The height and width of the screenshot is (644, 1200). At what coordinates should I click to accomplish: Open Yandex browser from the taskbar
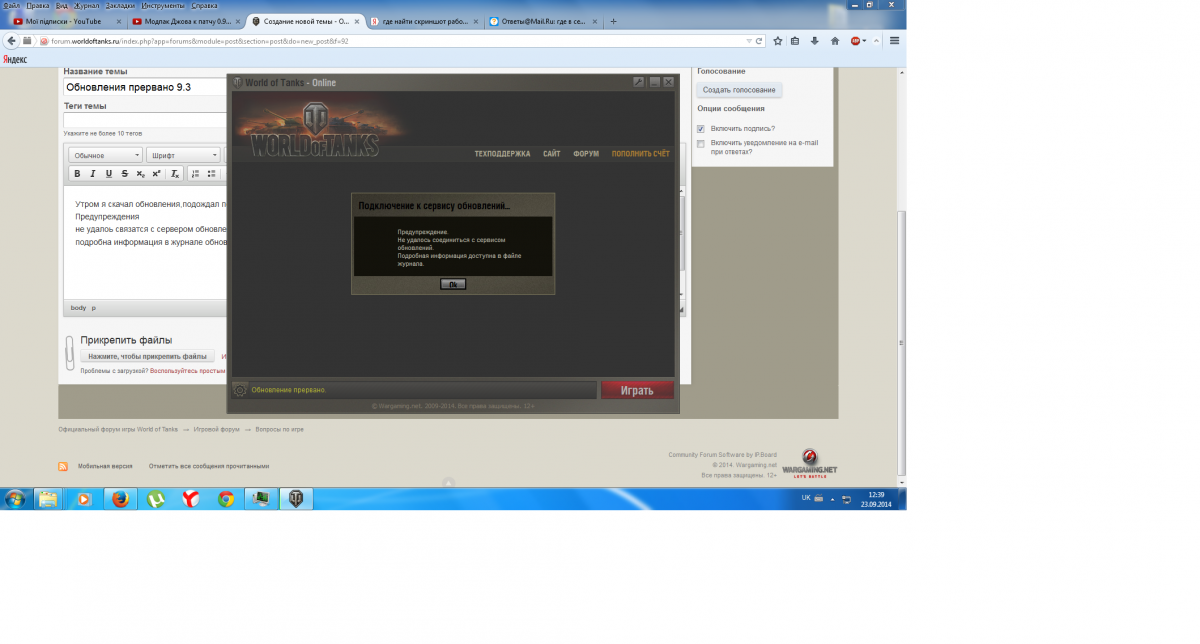[x=190, y=498]
